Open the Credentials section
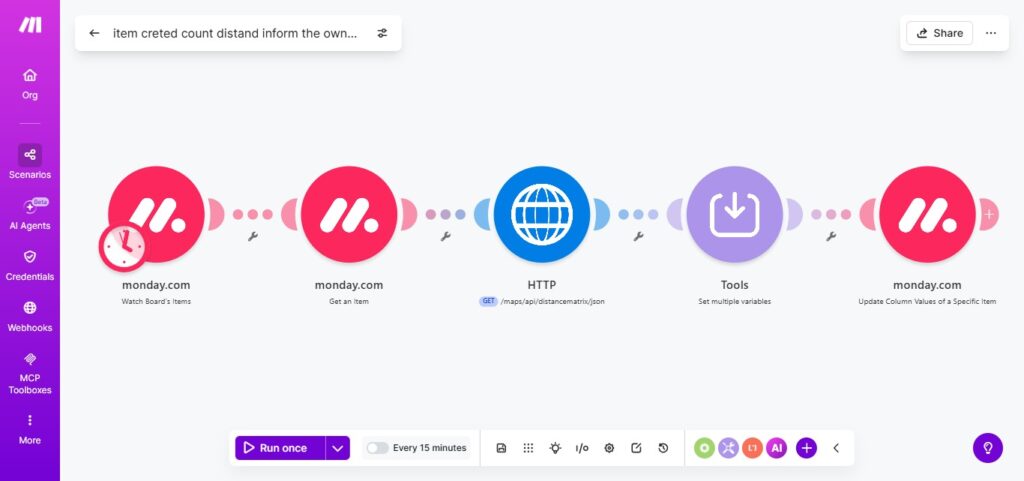Screen dimensions: 1024x481 pos(30,265)
